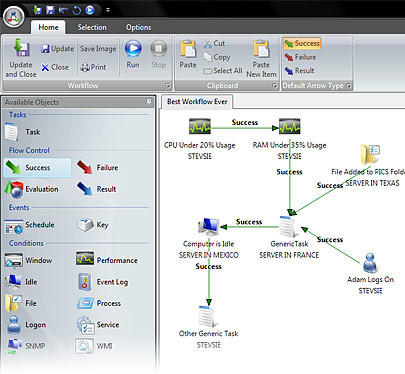Select the Window condition object
405x374 pixels.
(29, 260)
